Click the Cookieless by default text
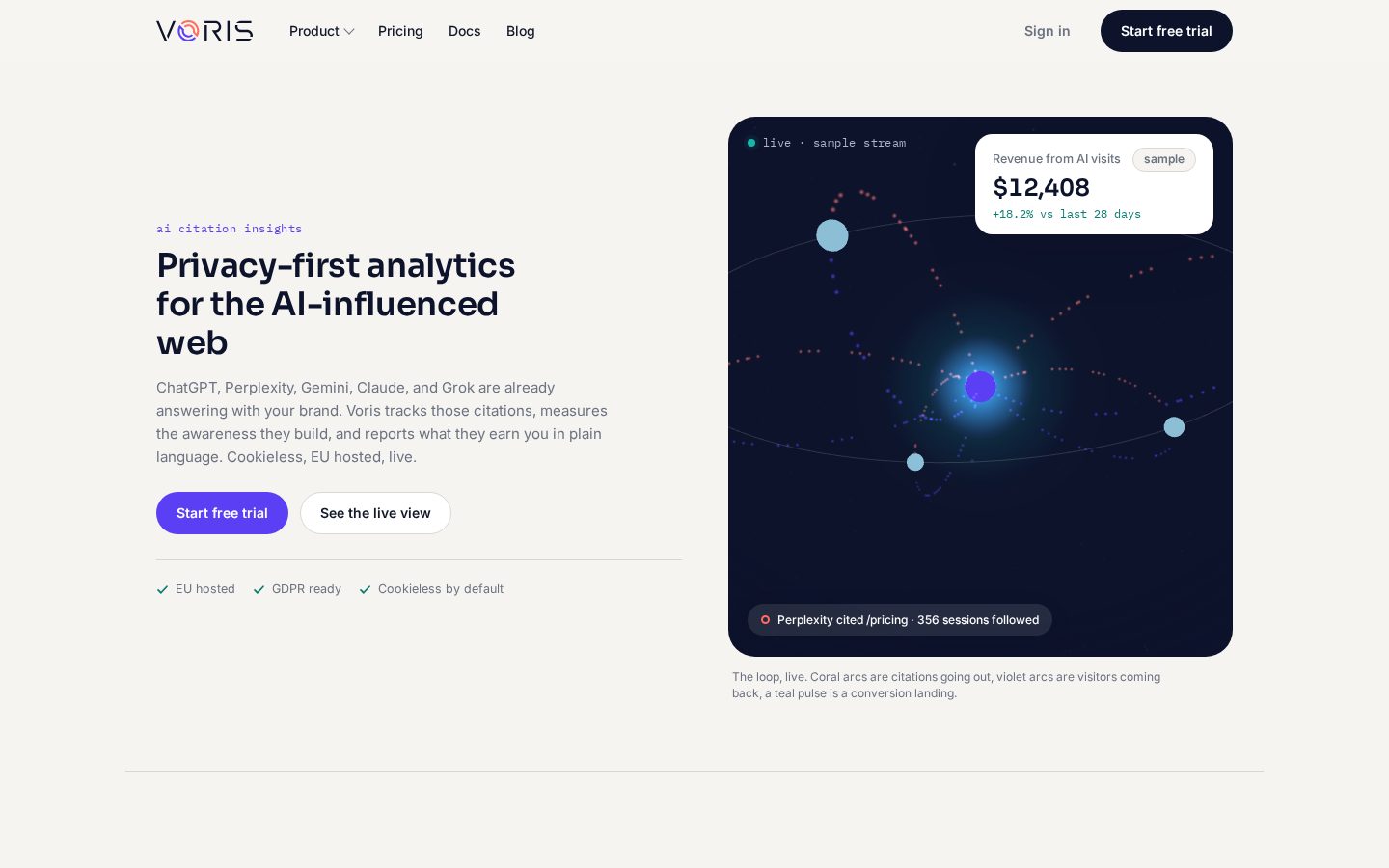This screenshot has width=1389, height=868. click(441, 589)
